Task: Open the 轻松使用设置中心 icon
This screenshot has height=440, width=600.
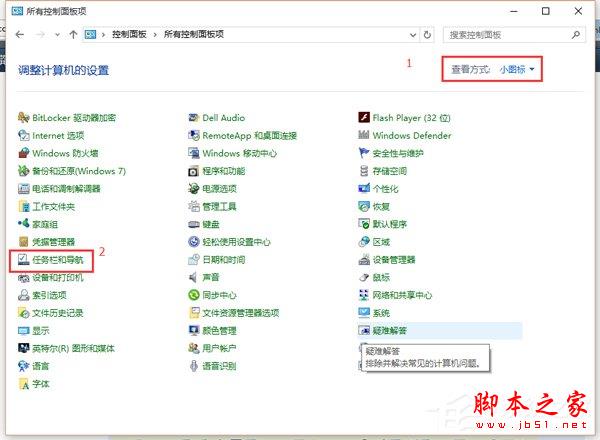Action: coord(194,242)
